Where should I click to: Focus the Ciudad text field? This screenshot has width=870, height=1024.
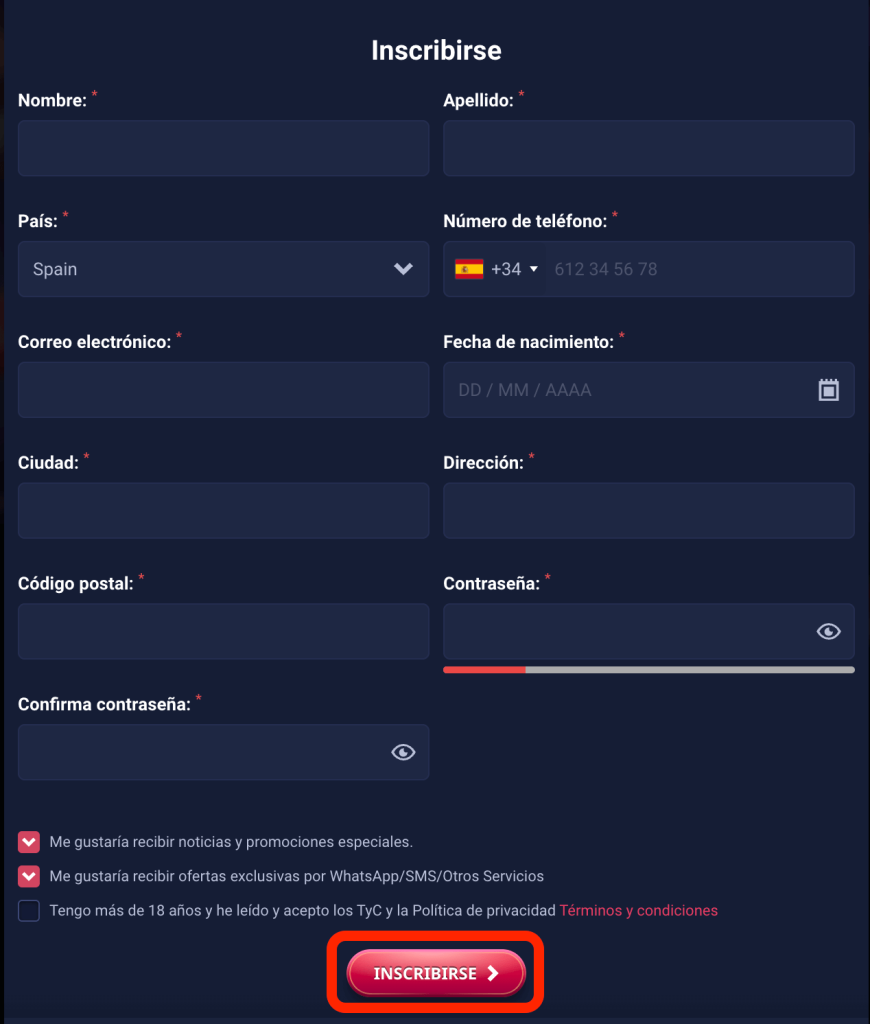click(223, 510)
